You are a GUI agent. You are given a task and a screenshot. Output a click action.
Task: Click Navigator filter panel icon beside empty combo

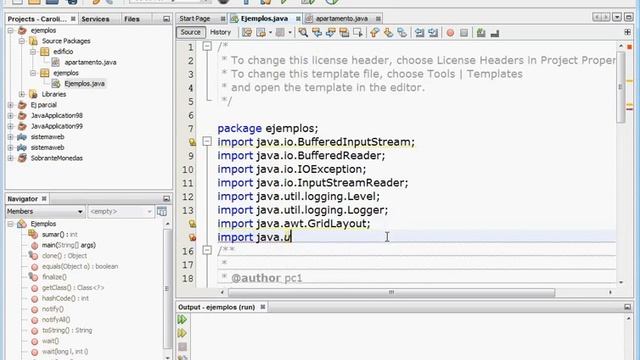tap(162, 211)
